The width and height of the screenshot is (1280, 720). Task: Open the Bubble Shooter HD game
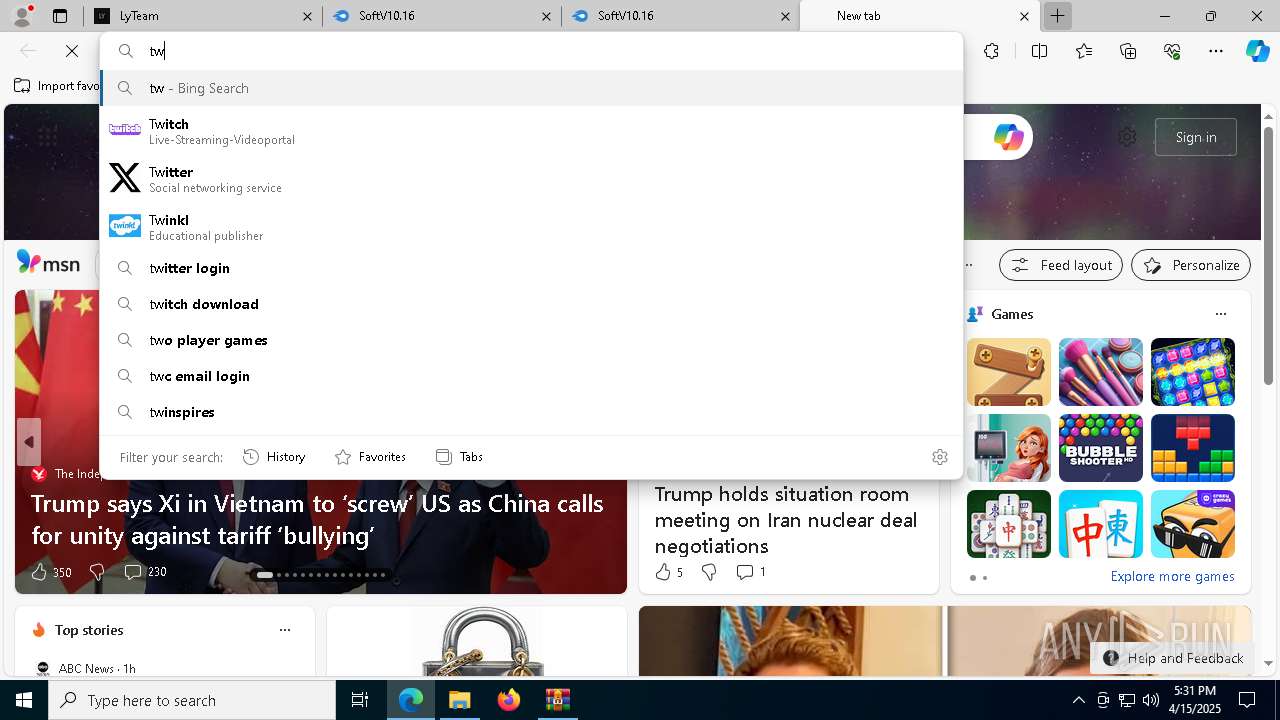point(1101,448)
